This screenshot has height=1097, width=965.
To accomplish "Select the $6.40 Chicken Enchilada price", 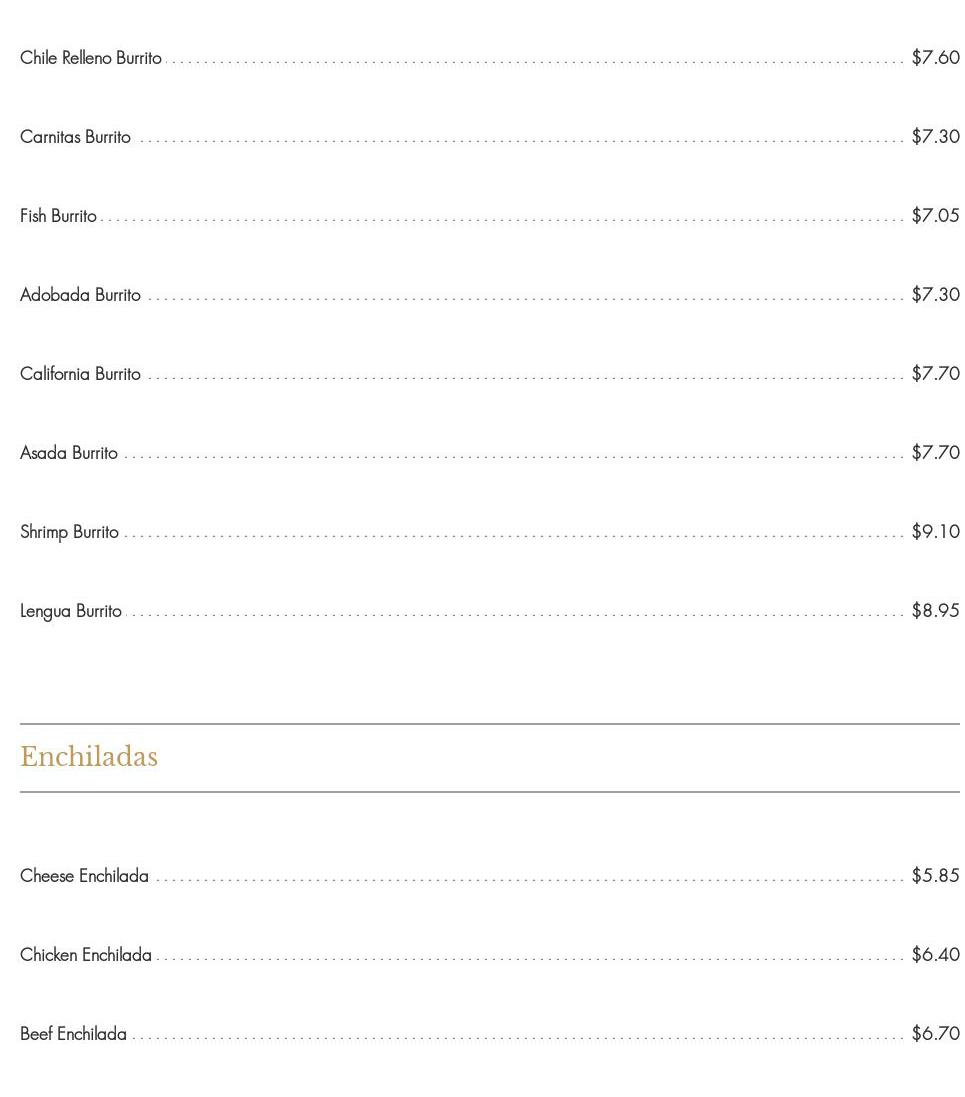I will [935, 955].
